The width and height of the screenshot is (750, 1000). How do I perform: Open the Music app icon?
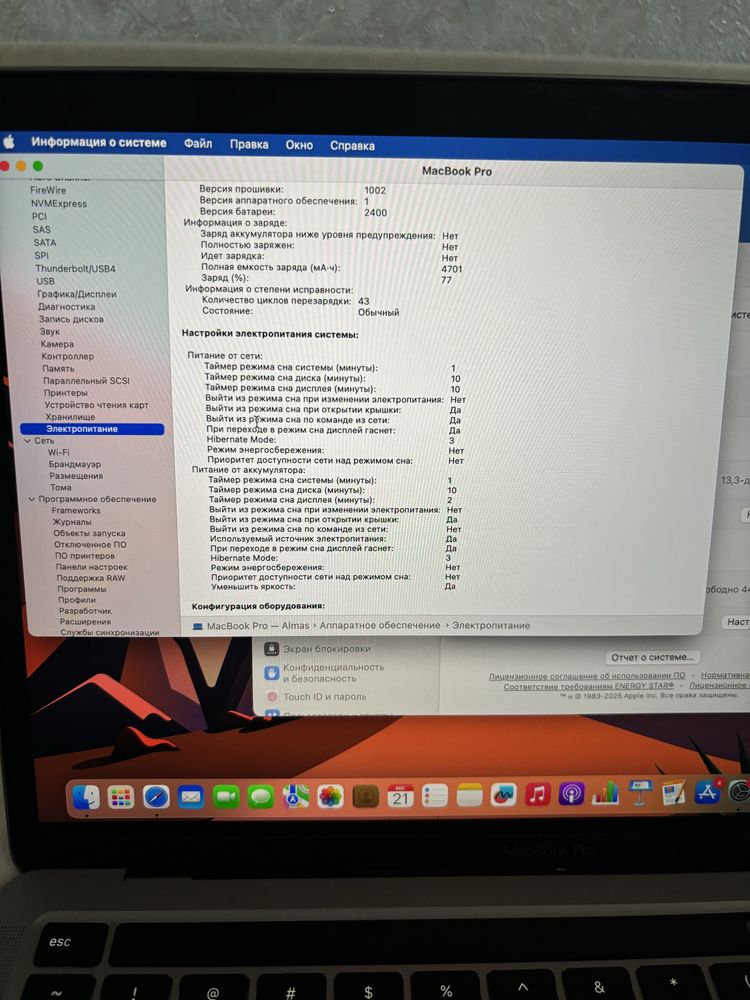(538, 795)
